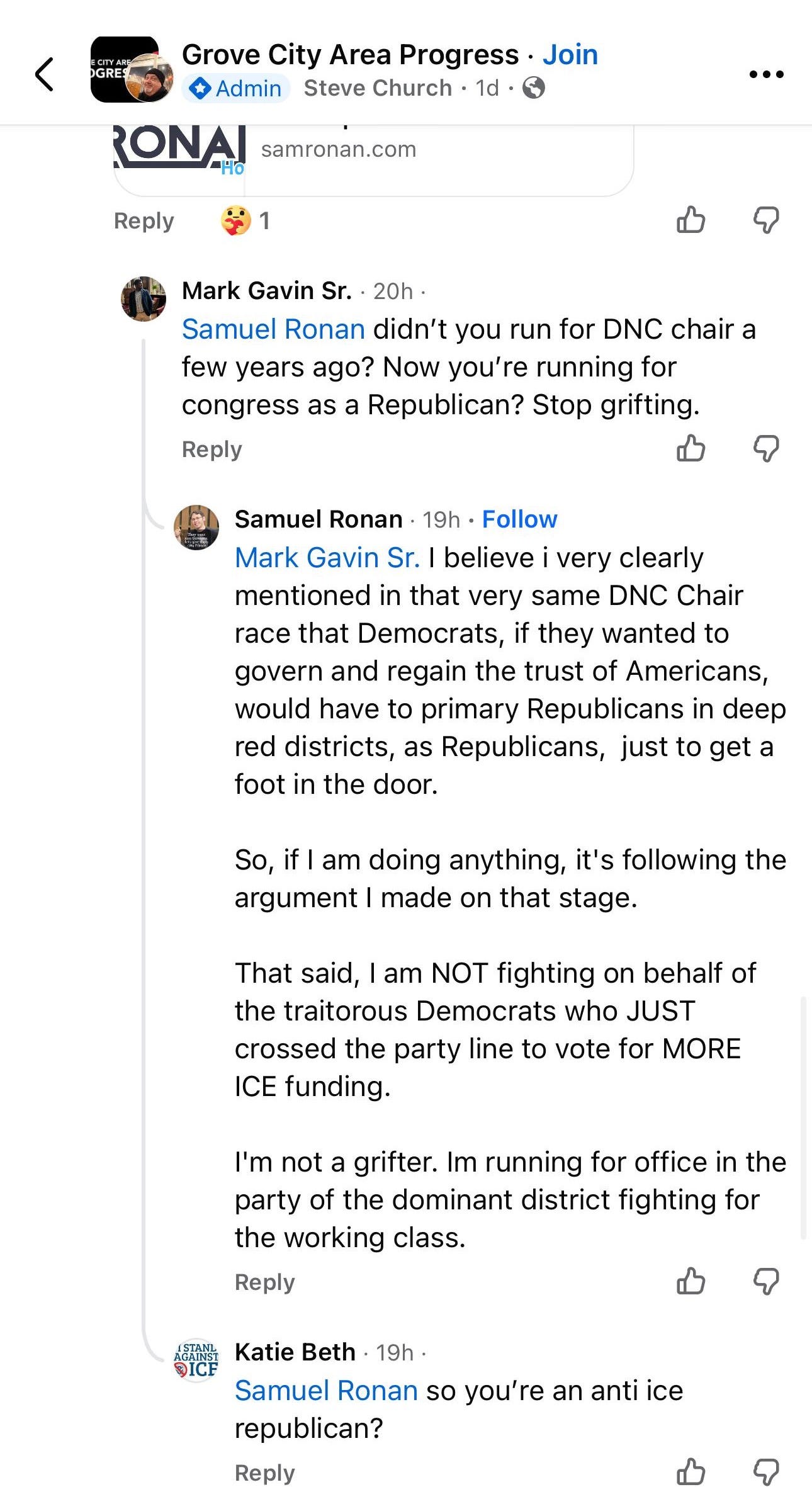
Task: Expand the reaction count beside the care emoji
Action: click(x=264, y=221)
